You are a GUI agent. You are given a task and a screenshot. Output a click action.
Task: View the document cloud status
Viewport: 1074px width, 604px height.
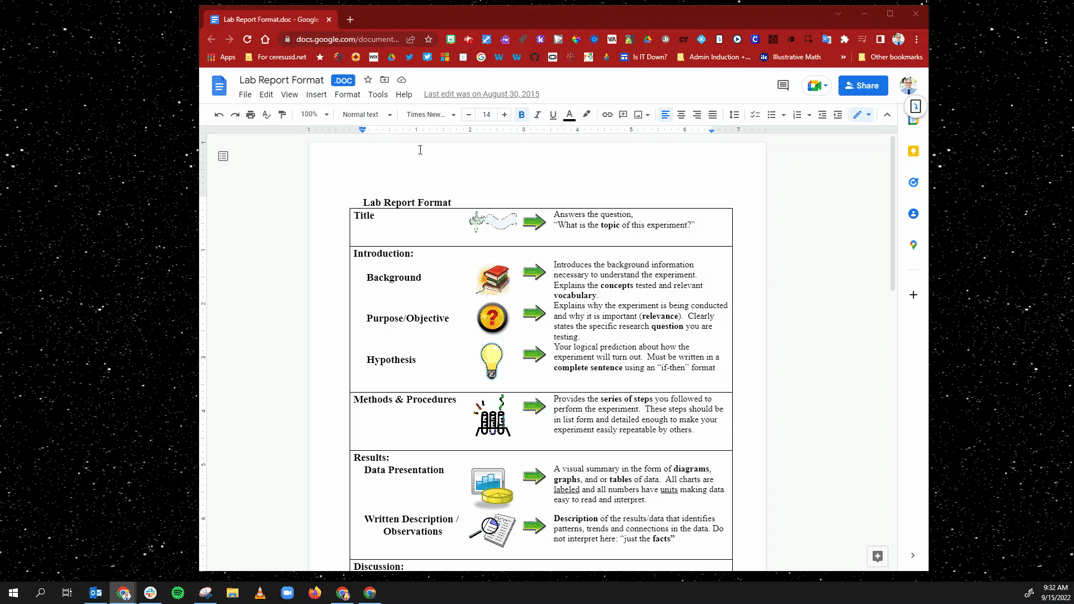401,80
